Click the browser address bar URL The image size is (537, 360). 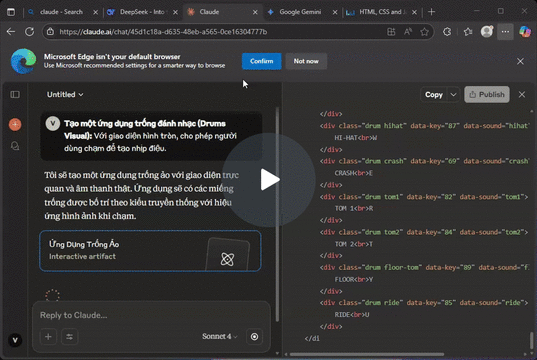pos(163,32)
